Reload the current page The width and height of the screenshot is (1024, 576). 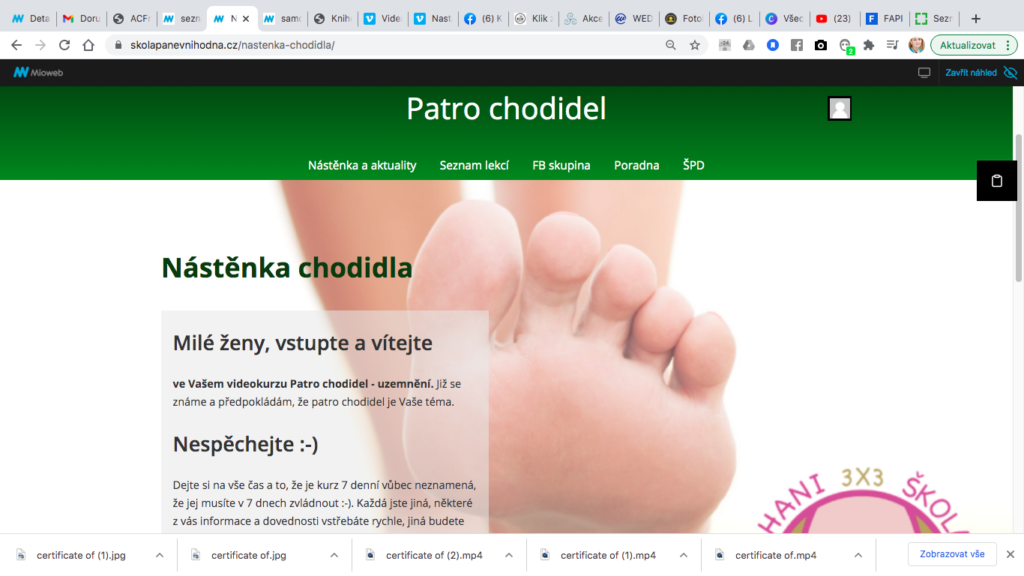pos(64,45)
